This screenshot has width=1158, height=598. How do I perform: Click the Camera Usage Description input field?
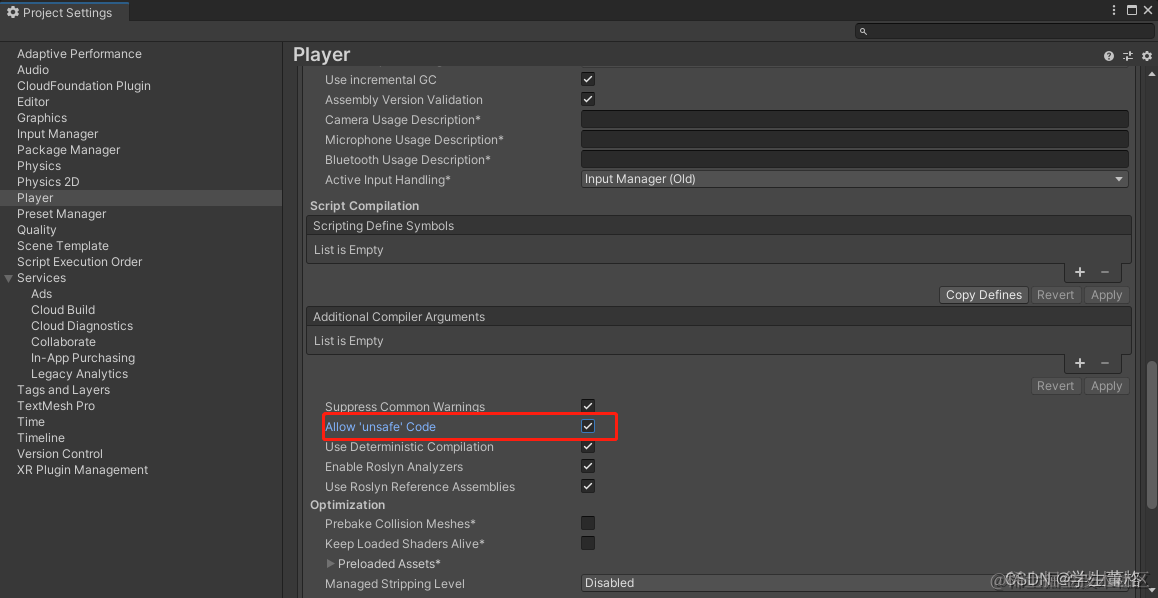tap(854, 119)
